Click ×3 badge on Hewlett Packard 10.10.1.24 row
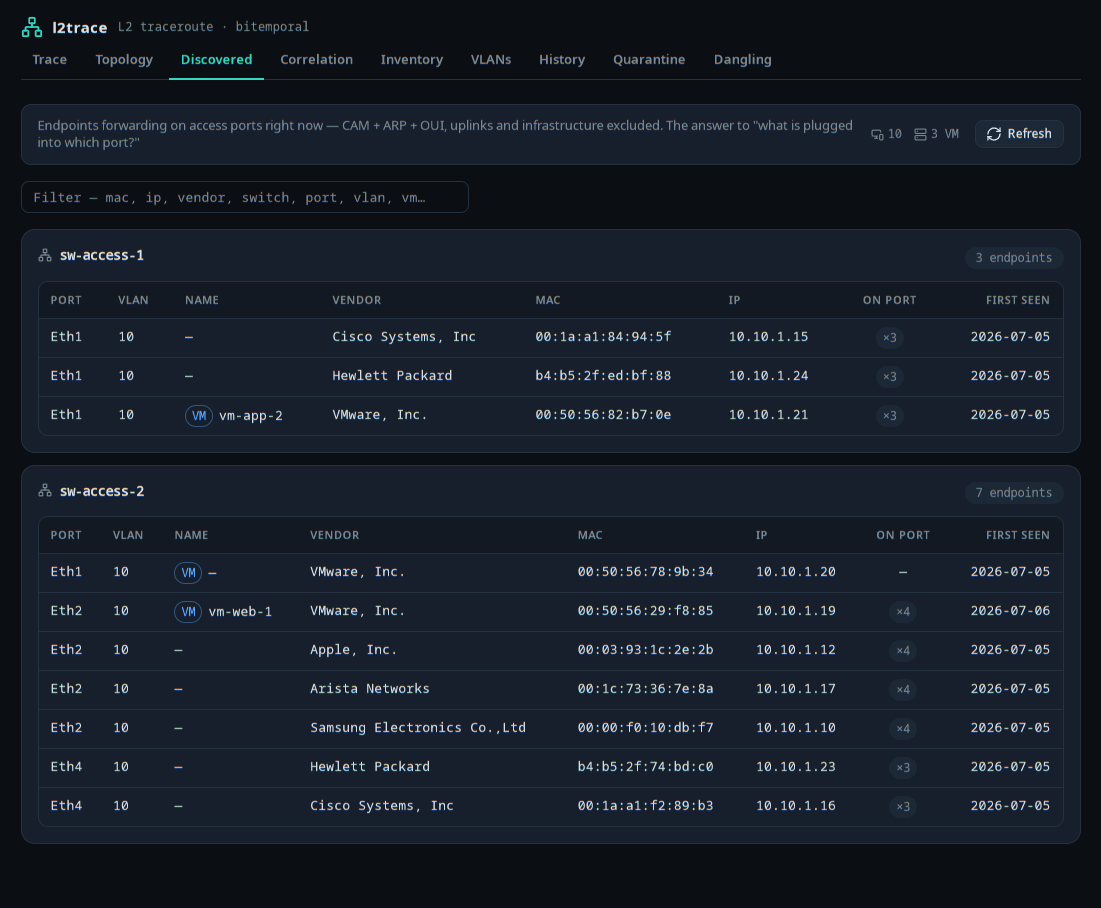1101x908 pixels. coord(890,376)
